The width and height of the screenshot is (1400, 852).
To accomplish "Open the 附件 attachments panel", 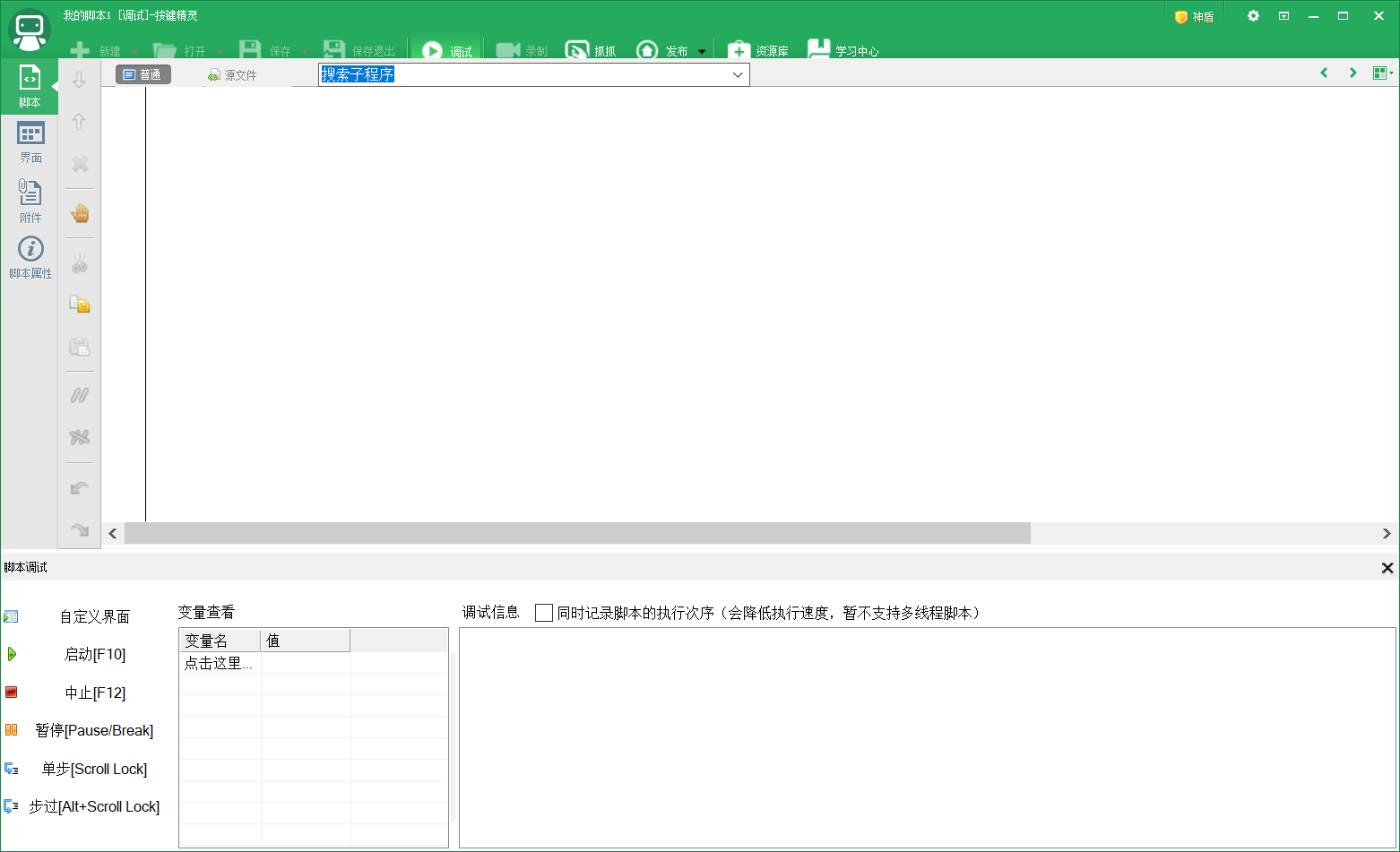I will tap(30, 201).
